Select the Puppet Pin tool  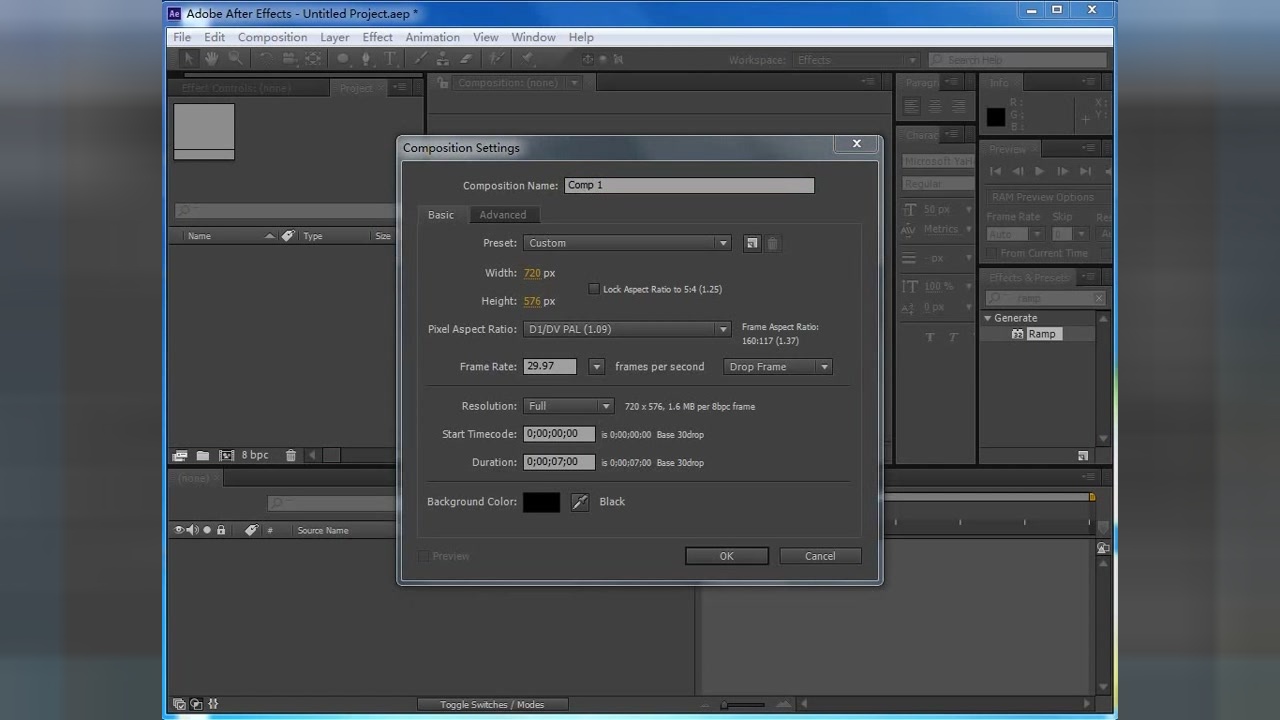[x=527, y=58]
